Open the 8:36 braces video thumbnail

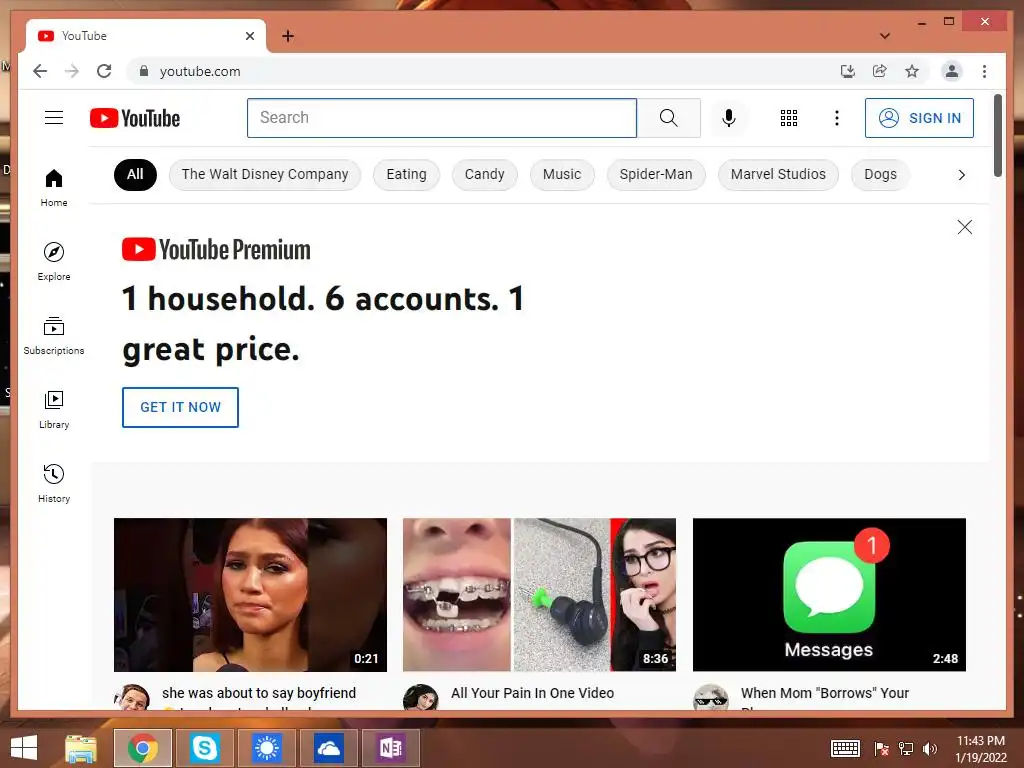point(539,594)
